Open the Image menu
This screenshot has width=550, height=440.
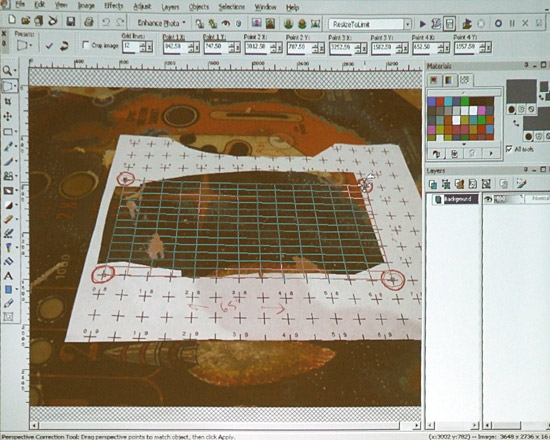(86, 5)
